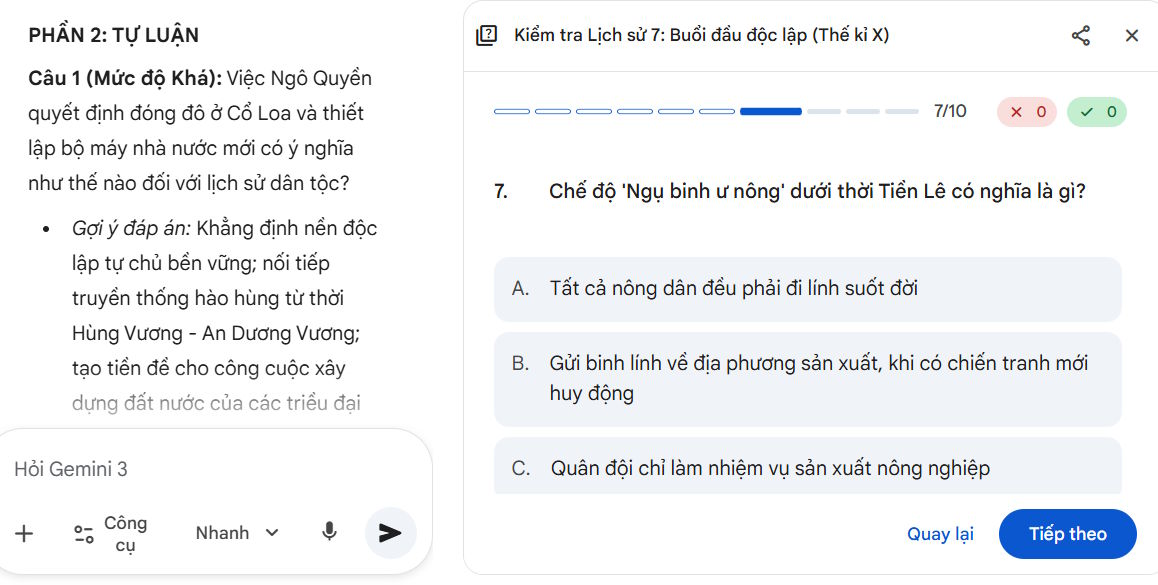Click the plus icon in the Gemini input bar

click(x=24, y=533)
